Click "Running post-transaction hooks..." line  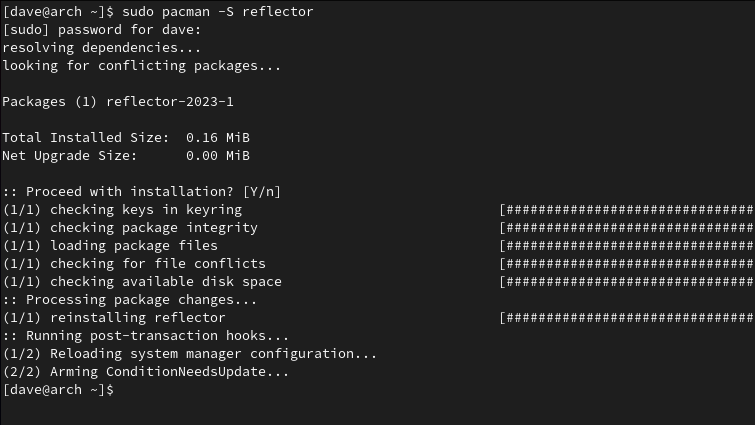pyautogui.click(x=145, y=336)
